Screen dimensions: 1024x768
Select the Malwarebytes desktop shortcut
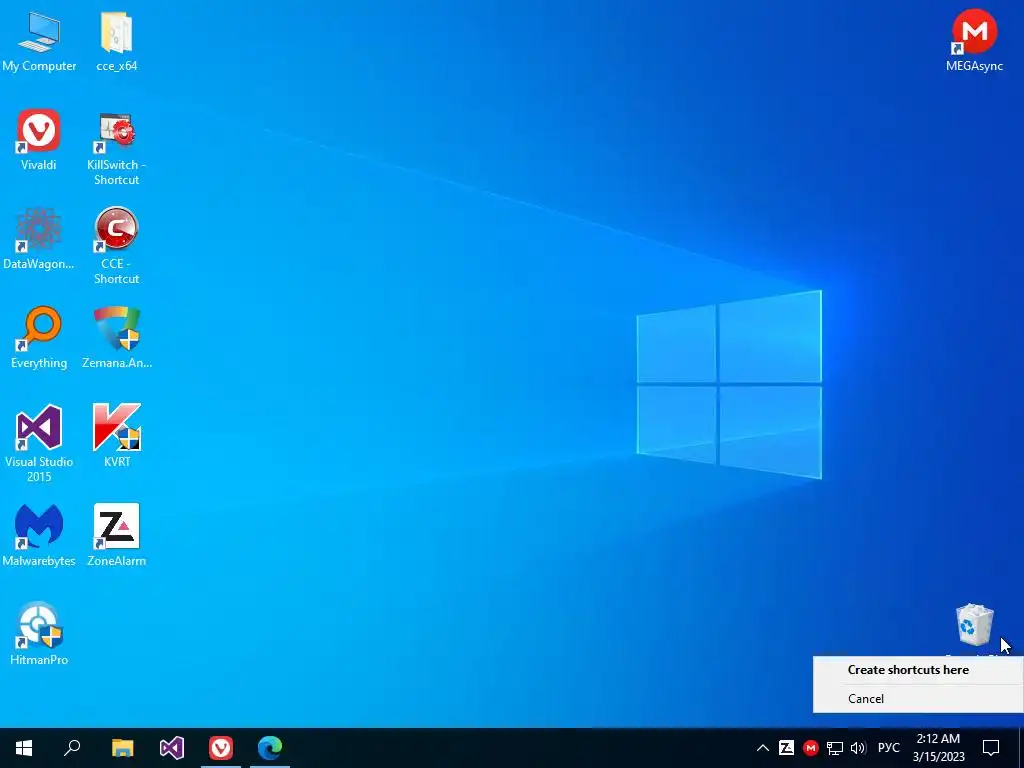coord(39,536)
